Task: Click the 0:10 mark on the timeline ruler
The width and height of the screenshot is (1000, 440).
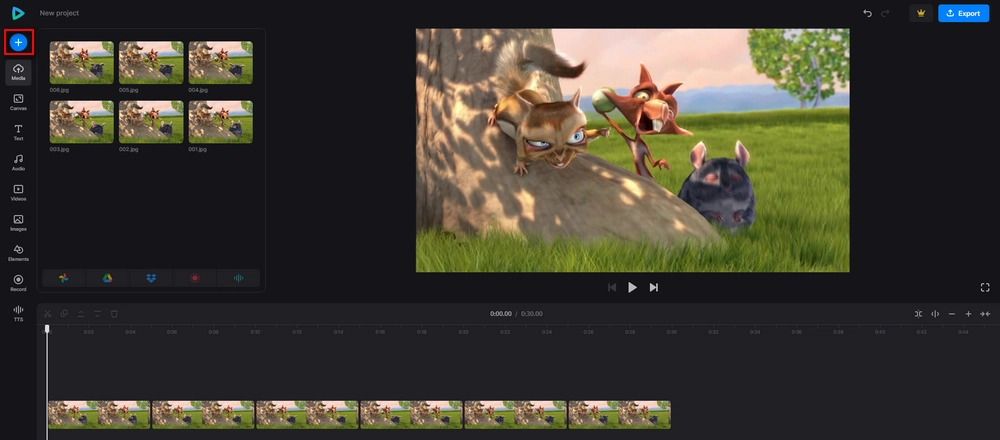Action: [255, 332]
